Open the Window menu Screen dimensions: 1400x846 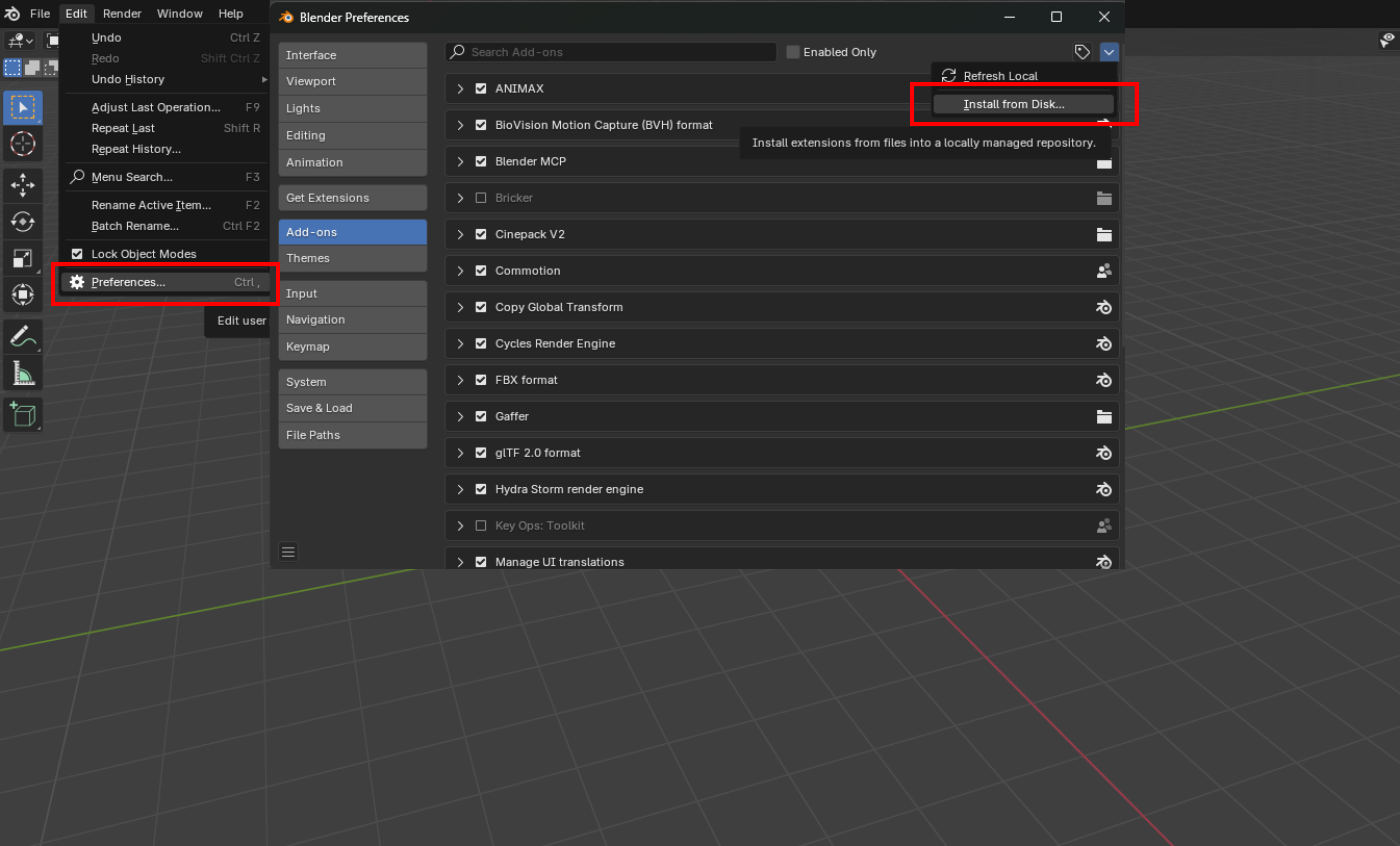point(179,13)
